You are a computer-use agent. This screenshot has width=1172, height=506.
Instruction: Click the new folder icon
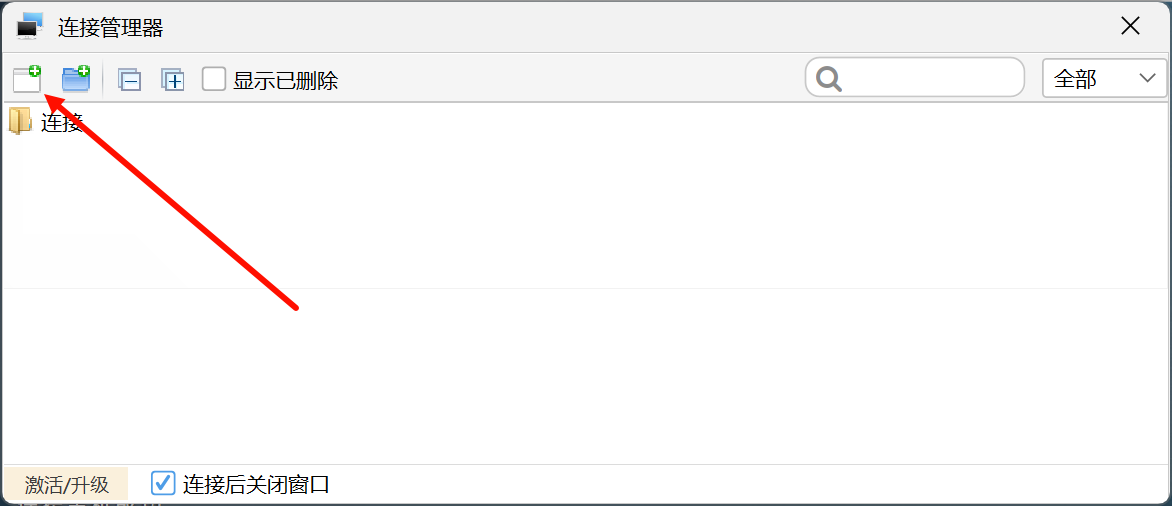pos(76,79)
